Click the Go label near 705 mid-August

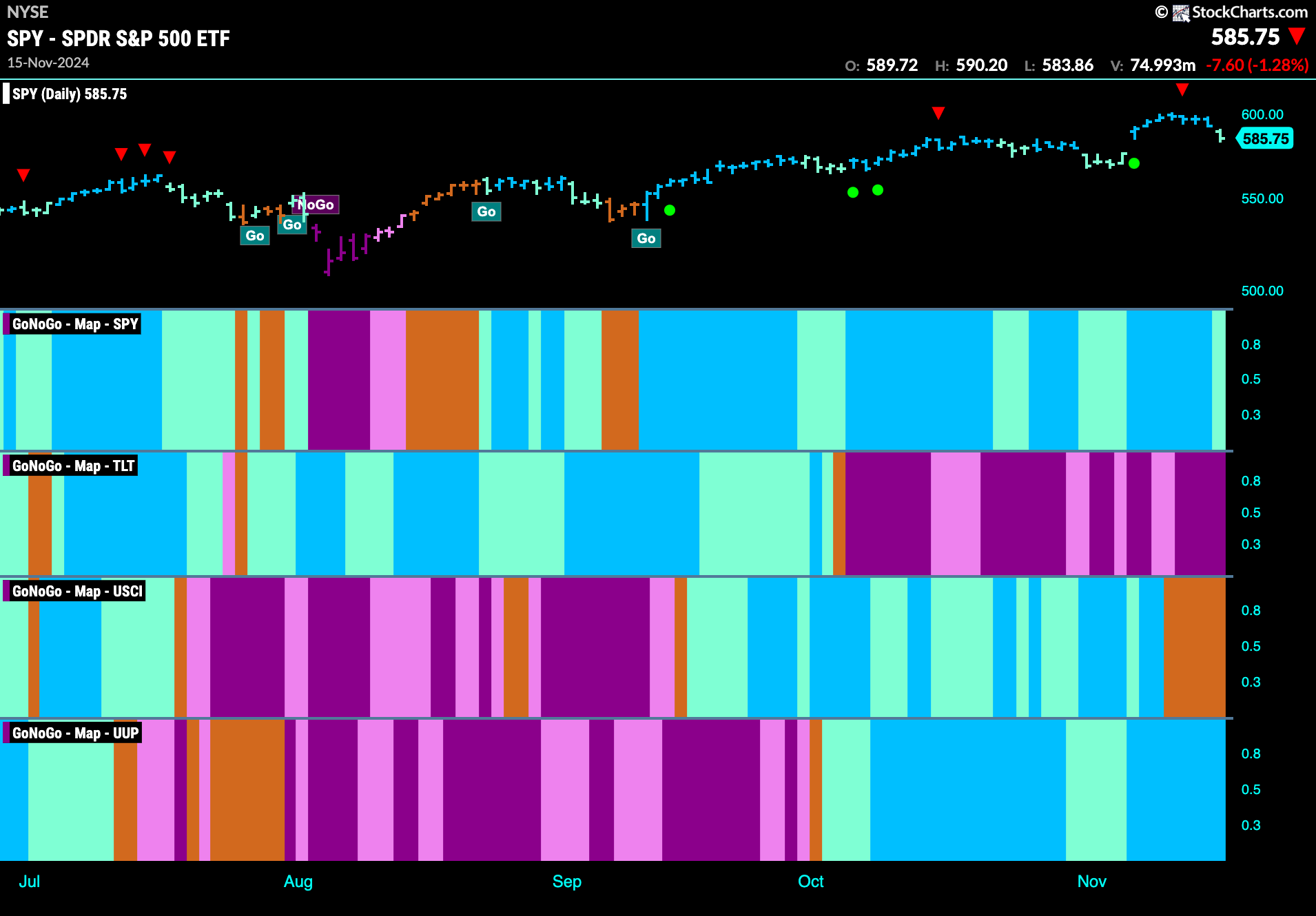click(486, 211)
